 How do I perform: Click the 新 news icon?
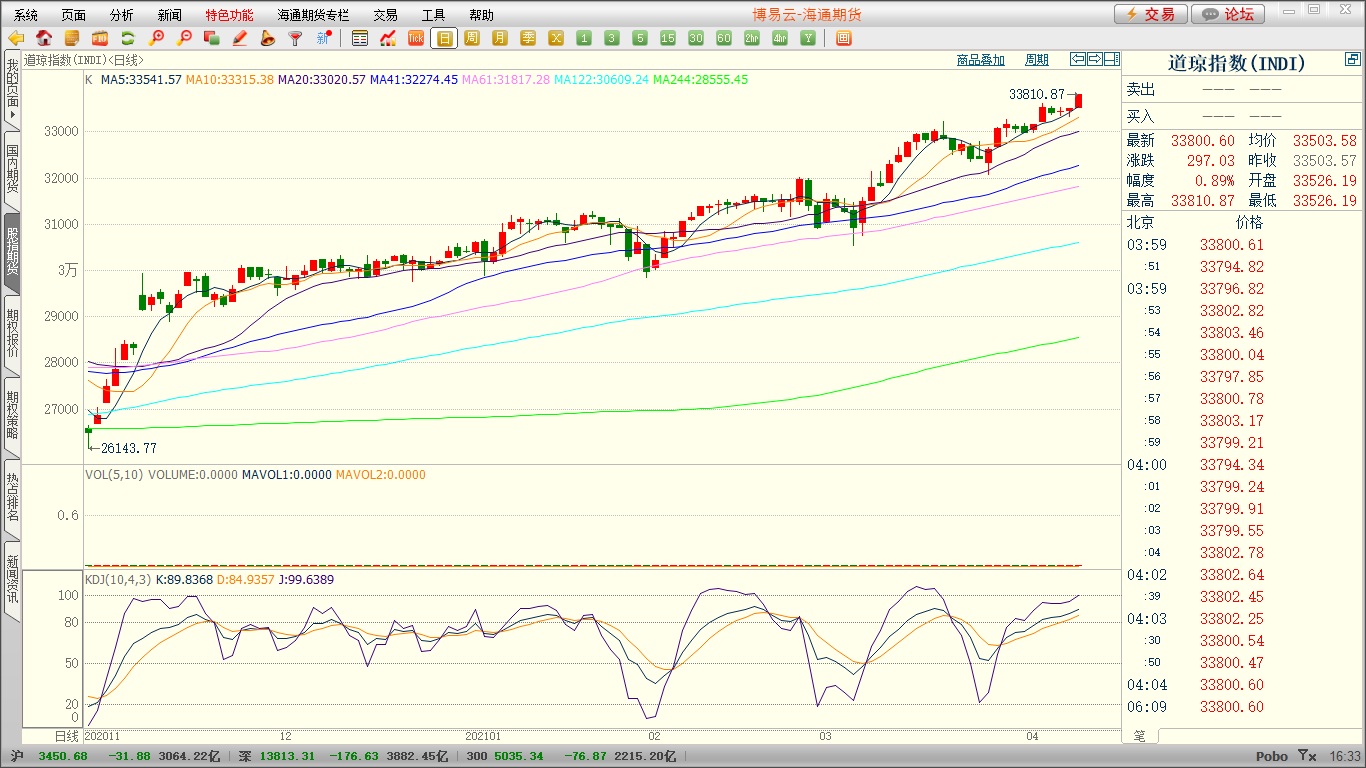323,38
